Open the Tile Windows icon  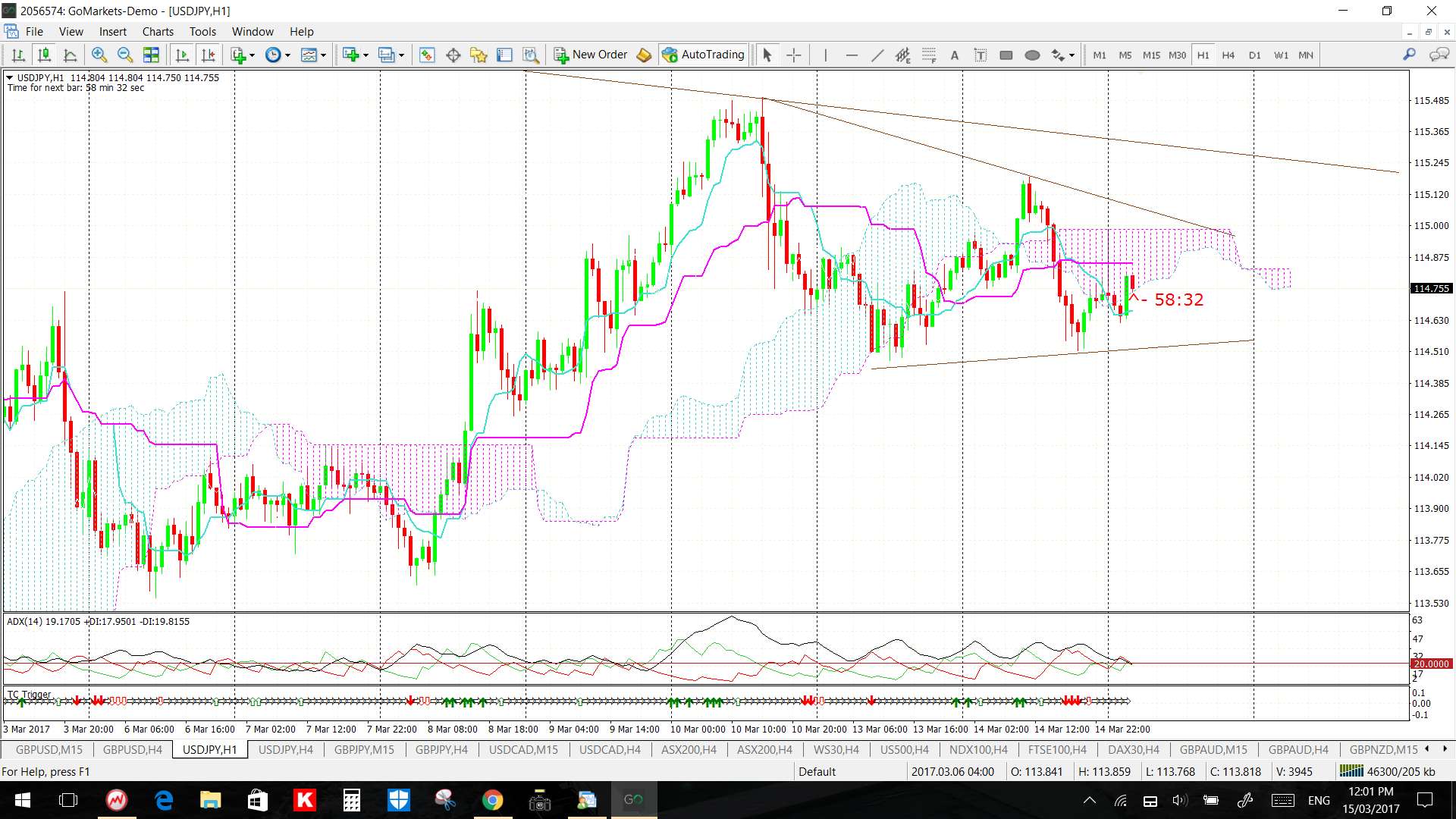point(151,55)
